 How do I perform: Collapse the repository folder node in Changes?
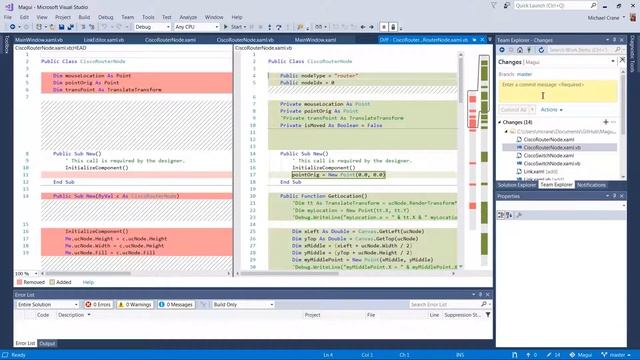(x=506, y=131)
